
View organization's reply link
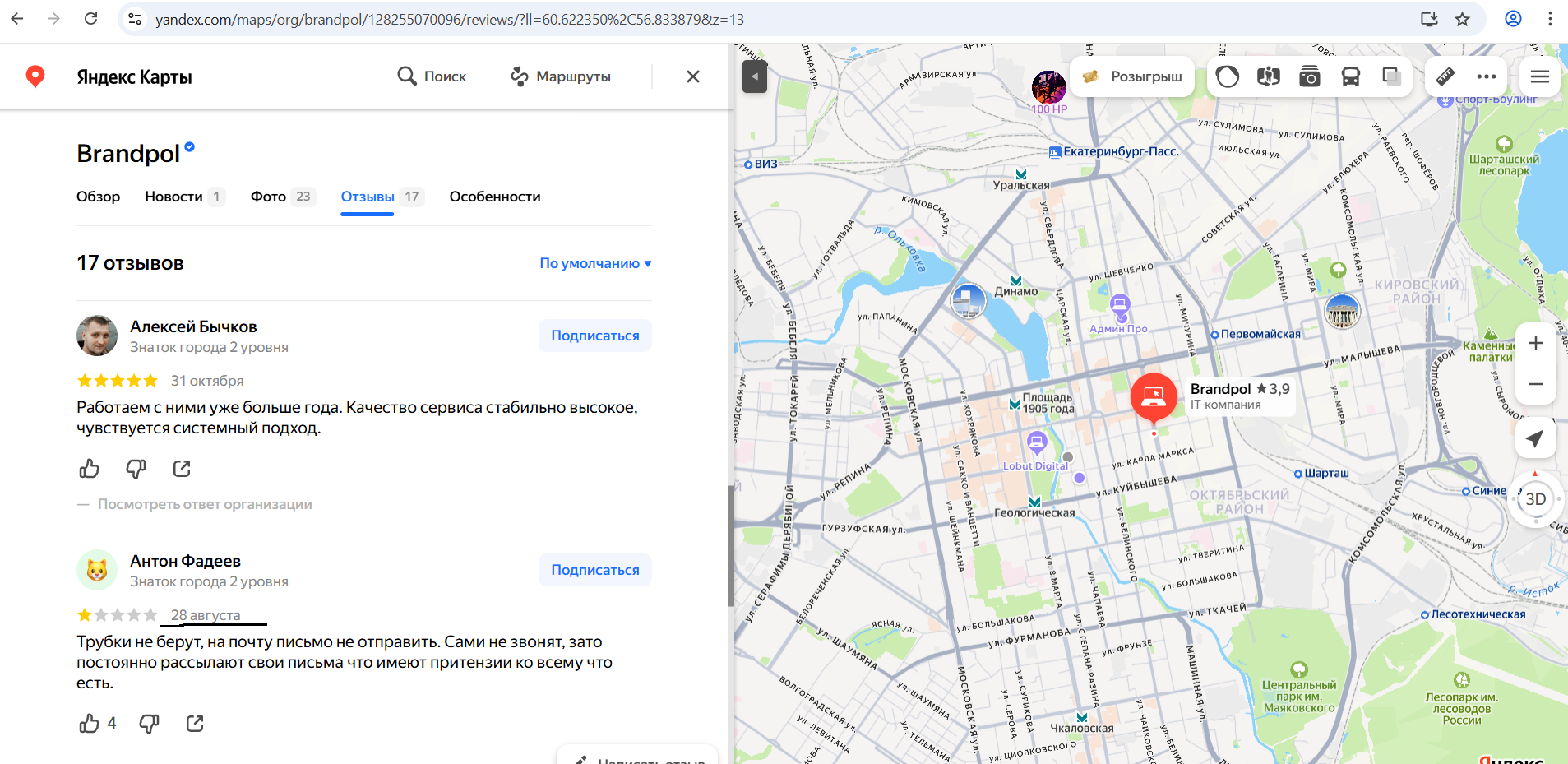pyautogui.click(x=205, y=504)
